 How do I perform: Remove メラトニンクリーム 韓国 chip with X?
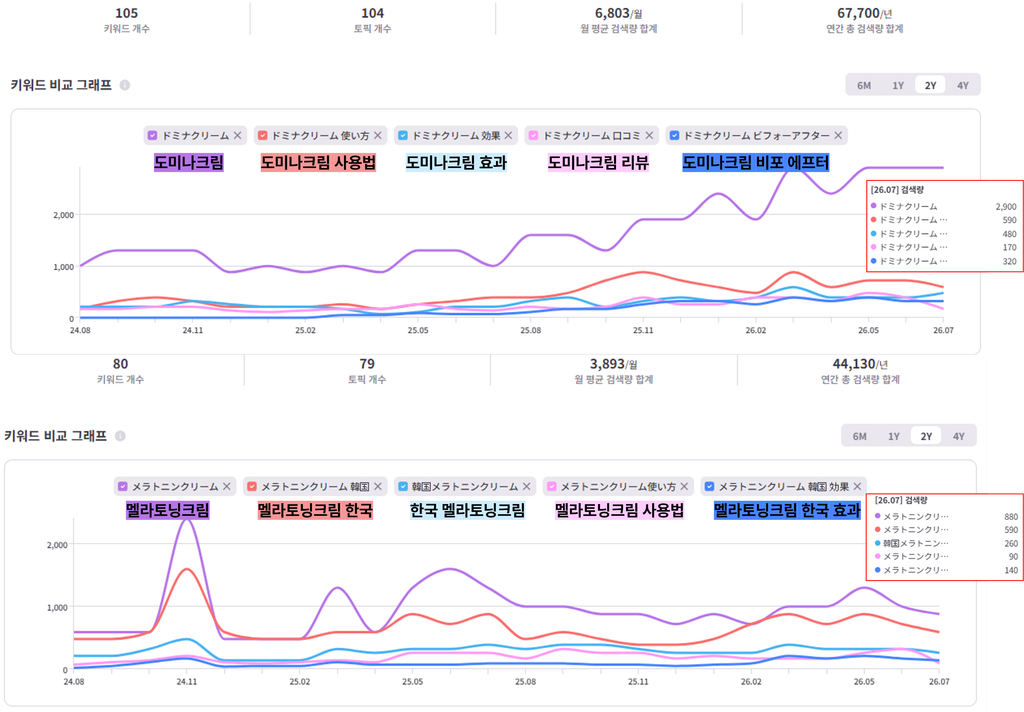[x=377, y=487]
